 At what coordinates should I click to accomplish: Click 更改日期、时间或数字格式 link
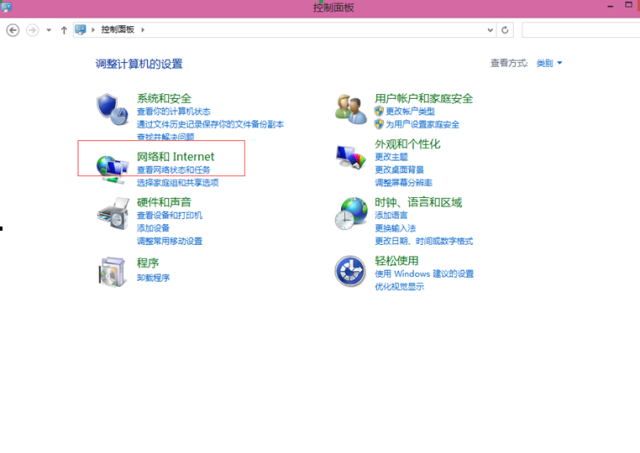pyautogui.click(x=424, y=241)
